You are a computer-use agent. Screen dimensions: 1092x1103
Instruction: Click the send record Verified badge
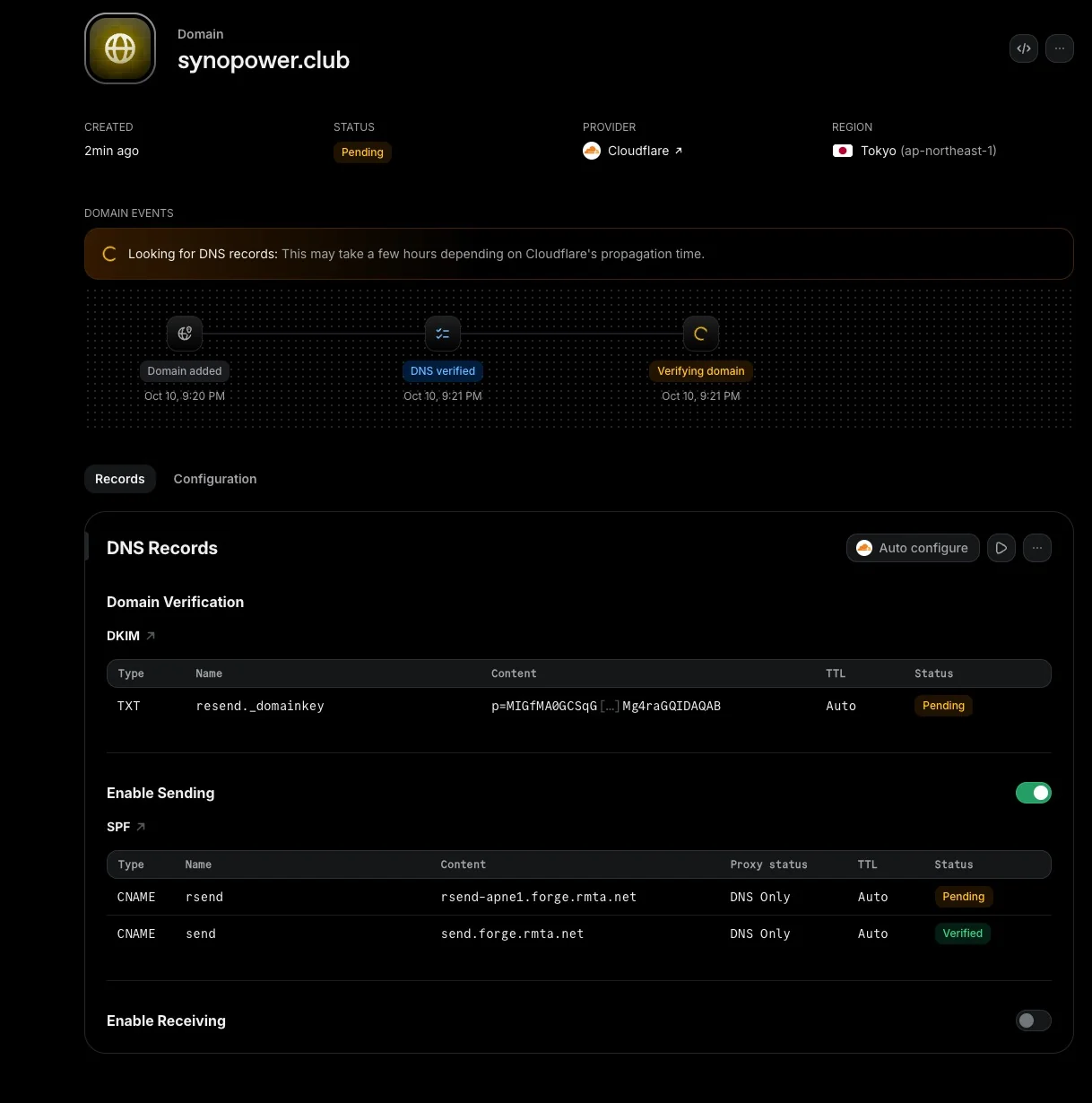[x=963, y=934]
